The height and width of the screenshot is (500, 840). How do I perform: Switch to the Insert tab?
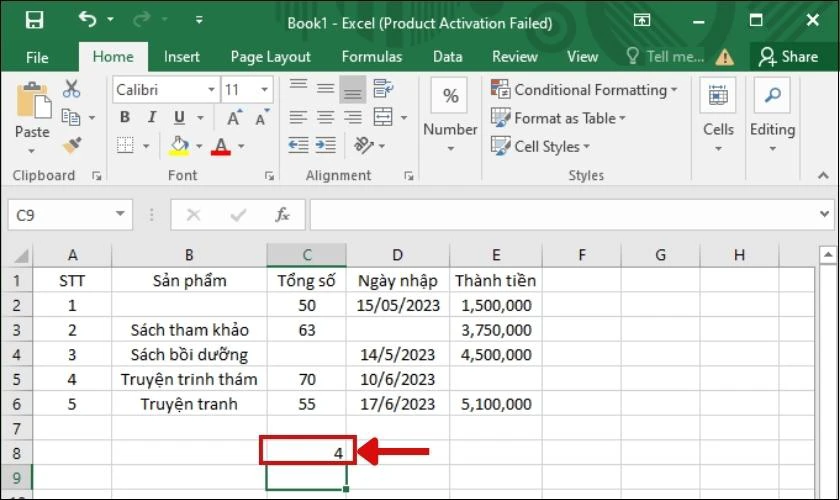click(x=182, y=57)
